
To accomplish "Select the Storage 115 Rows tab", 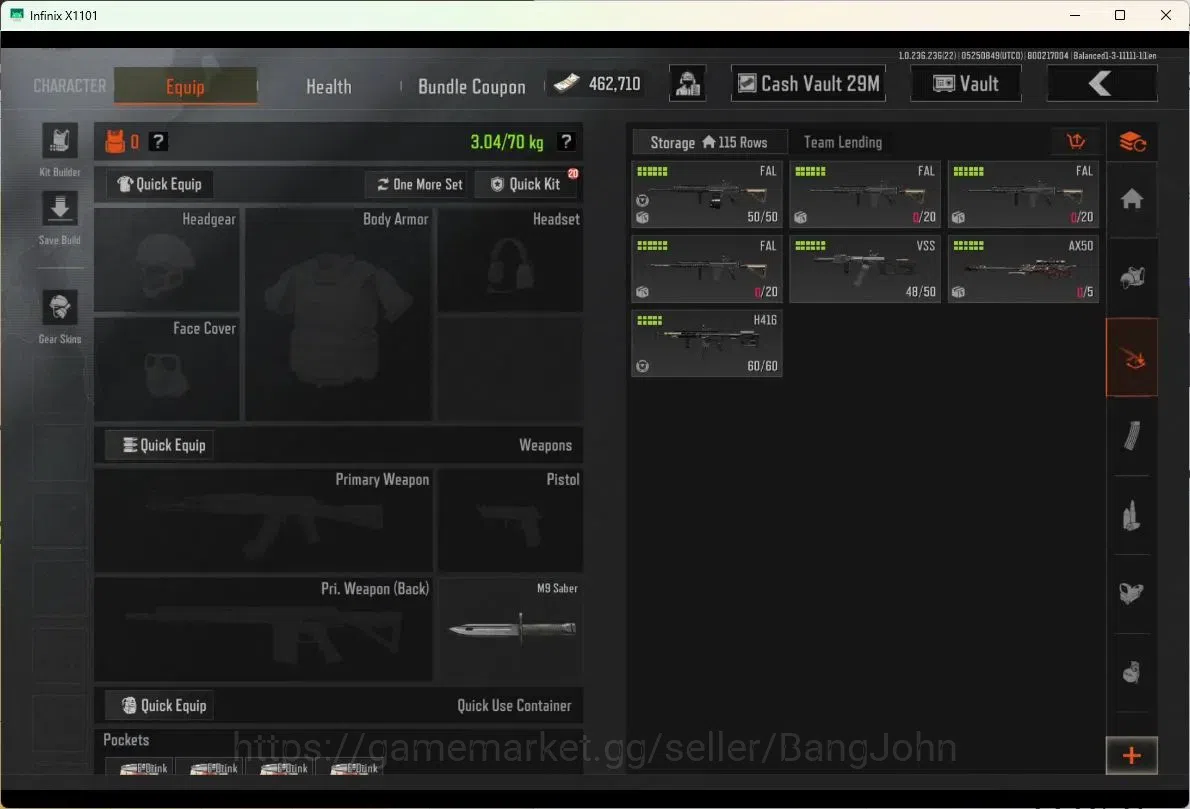I will click(709, 142).
